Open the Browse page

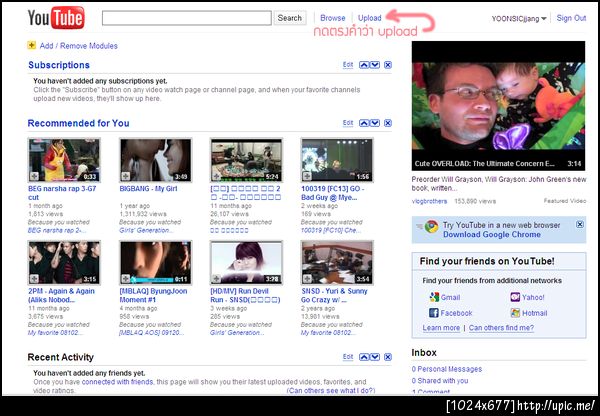[333, 18]
